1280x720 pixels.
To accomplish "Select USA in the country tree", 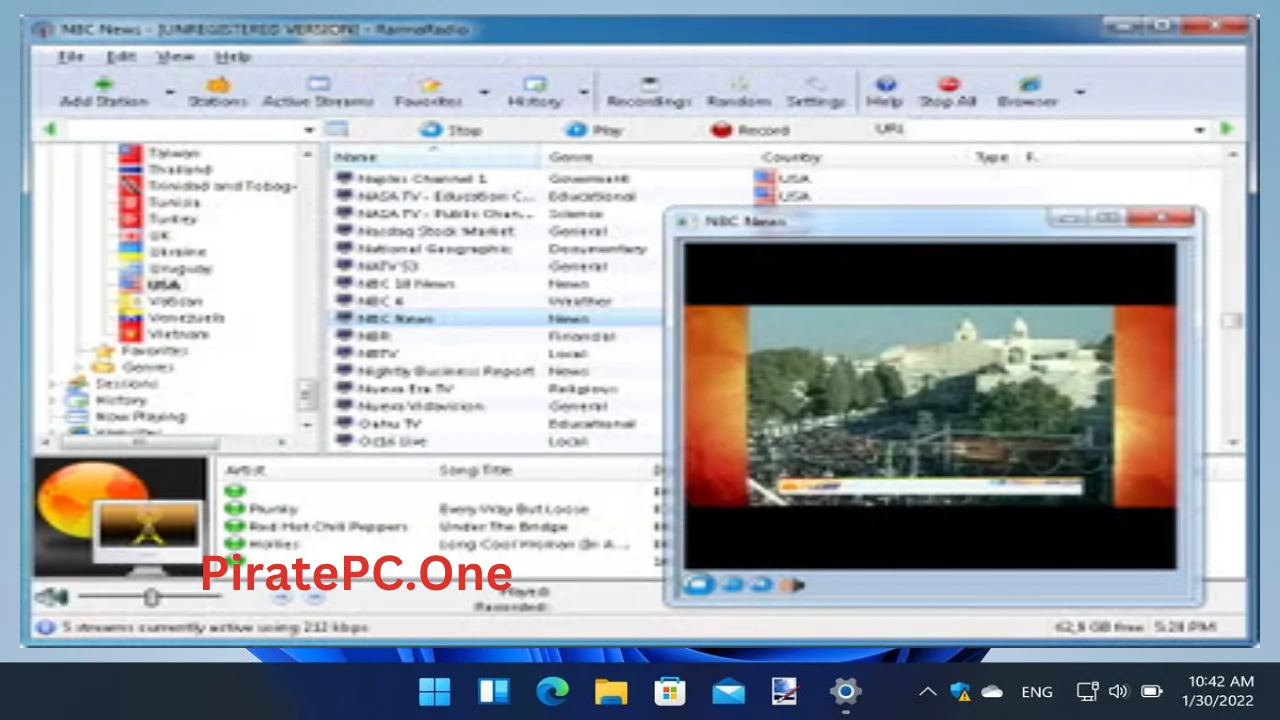I will 164,284.
